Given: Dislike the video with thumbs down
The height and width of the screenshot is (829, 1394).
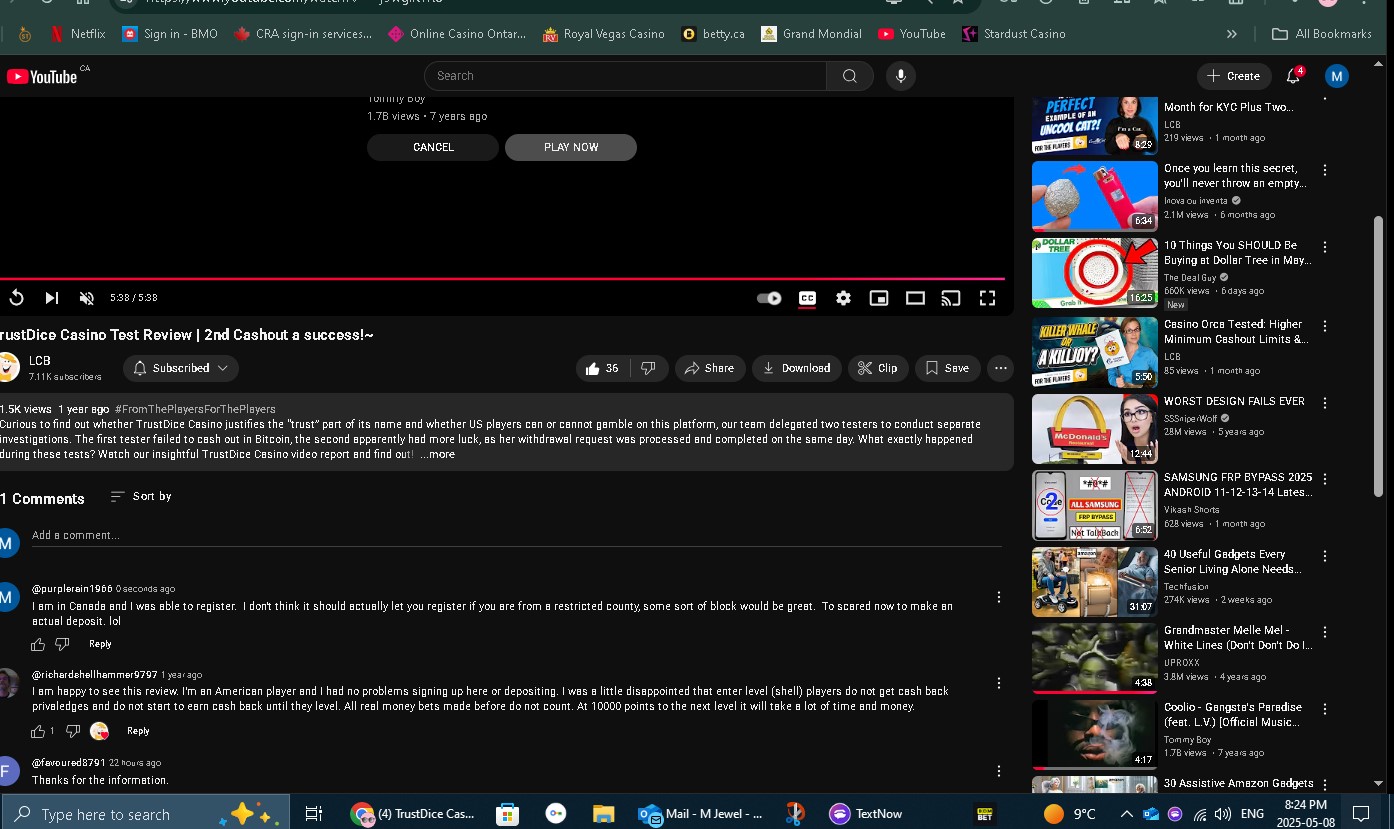Looking at the screenshot, I should click(x=648, y=368).
